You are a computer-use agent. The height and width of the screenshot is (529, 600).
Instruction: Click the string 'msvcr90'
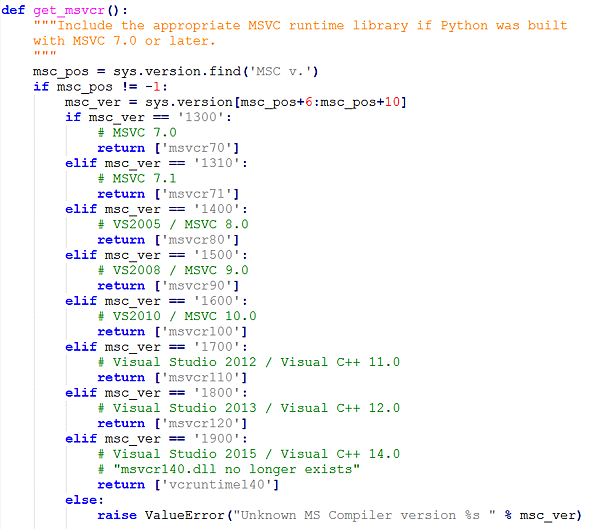(x=197, y=286)
